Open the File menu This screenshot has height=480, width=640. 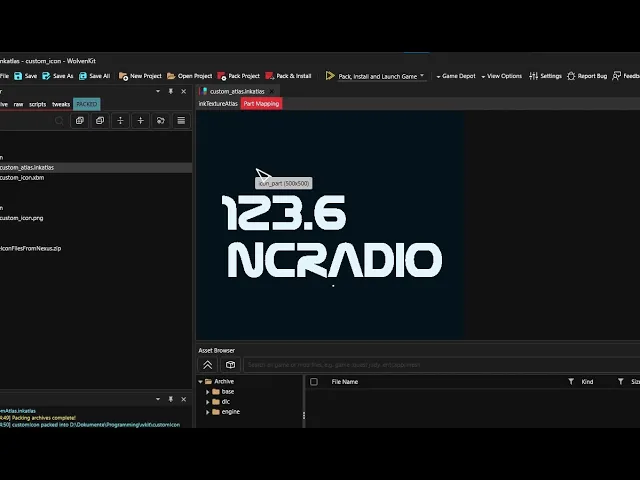(4, 76)
